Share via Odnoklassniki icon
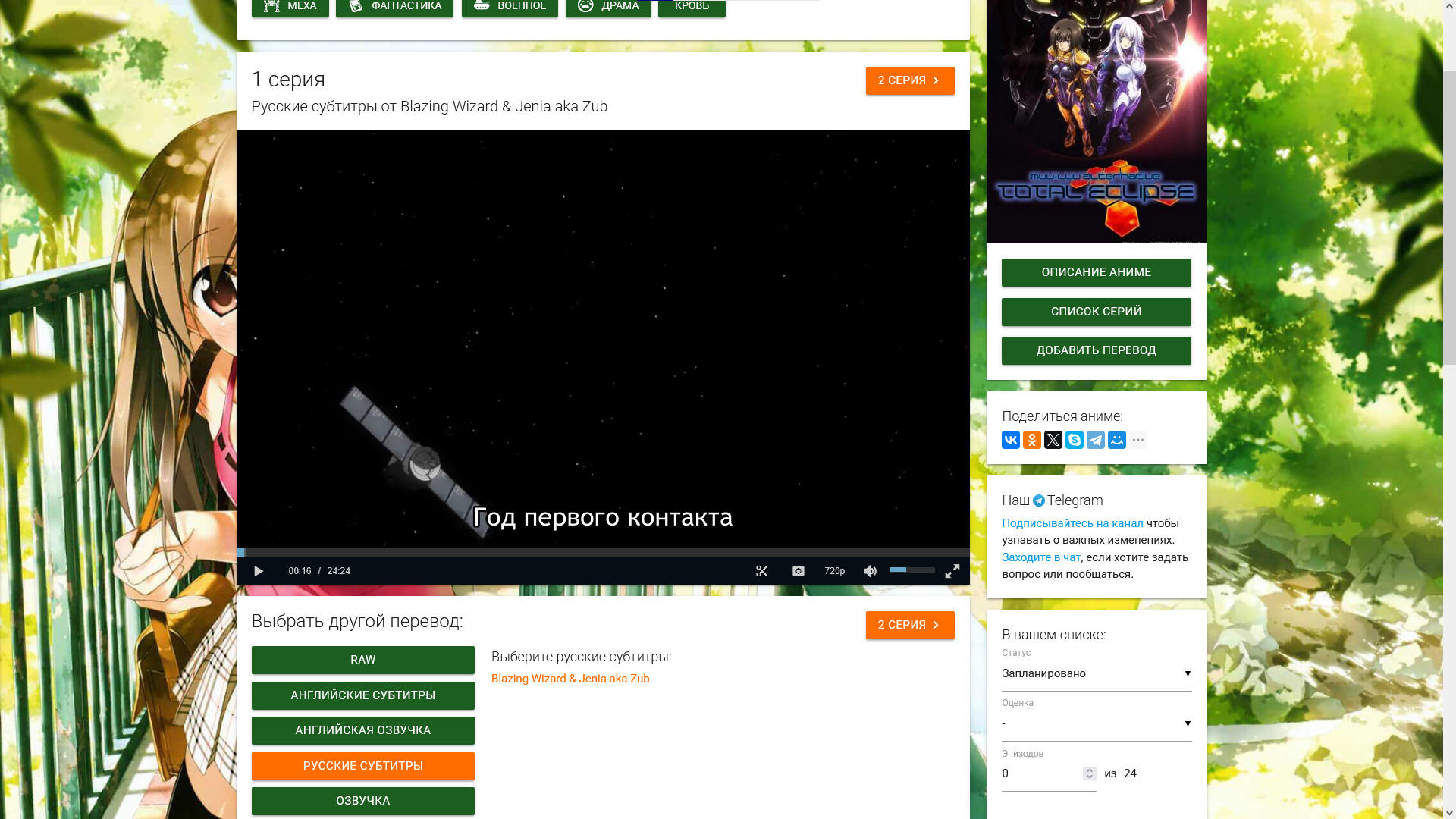 pyautogui.click(x=1032, y=440)
